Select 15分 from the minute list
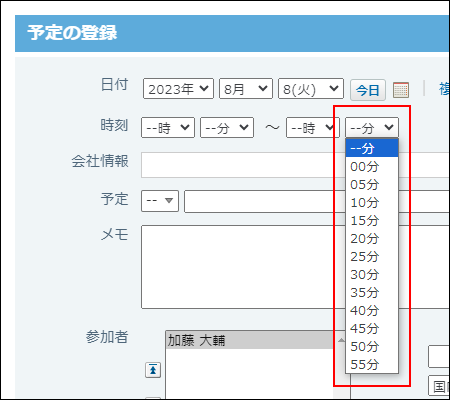 click(372, 220)
